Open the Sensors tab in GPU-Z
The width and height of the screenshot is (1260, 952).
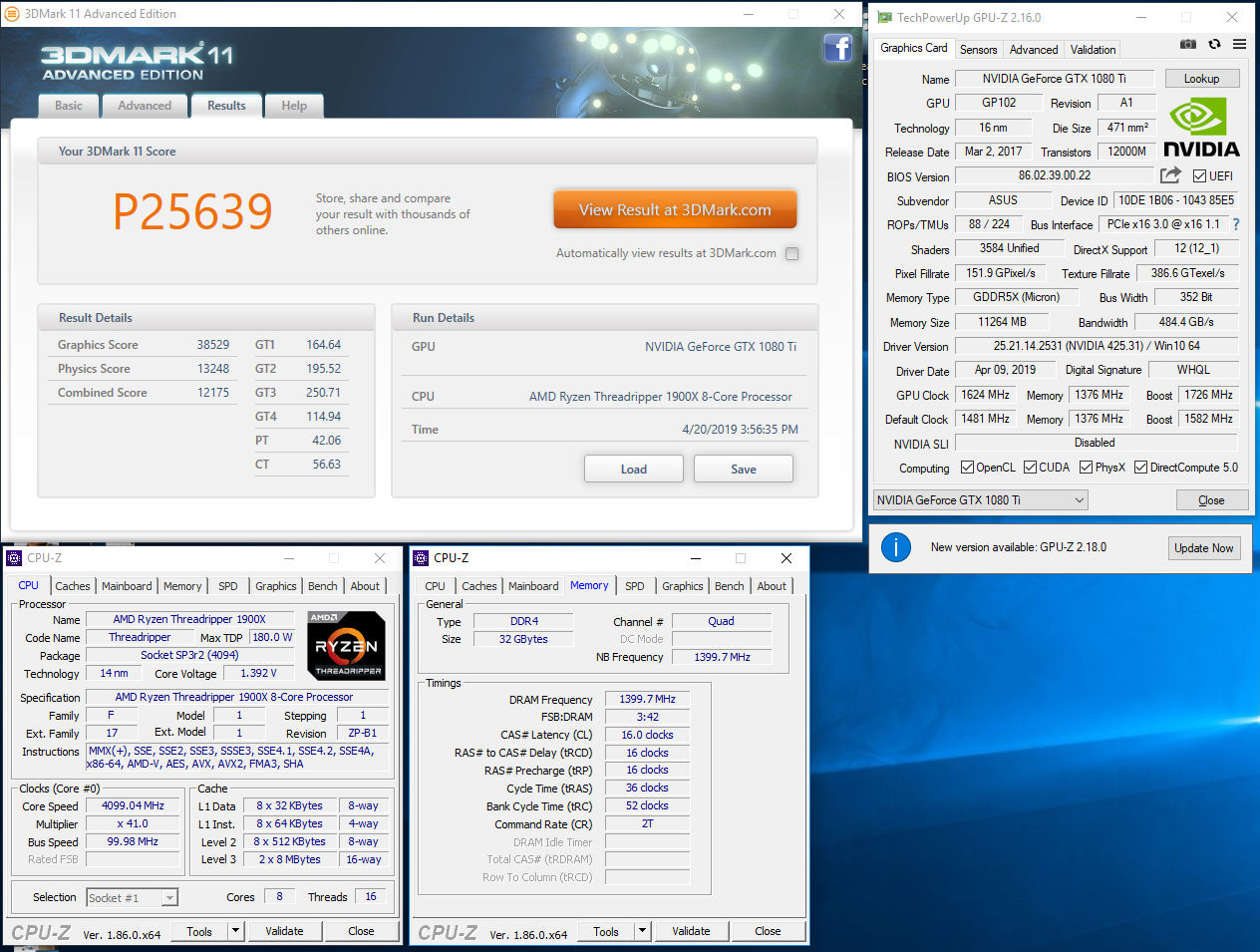(978, 50)
